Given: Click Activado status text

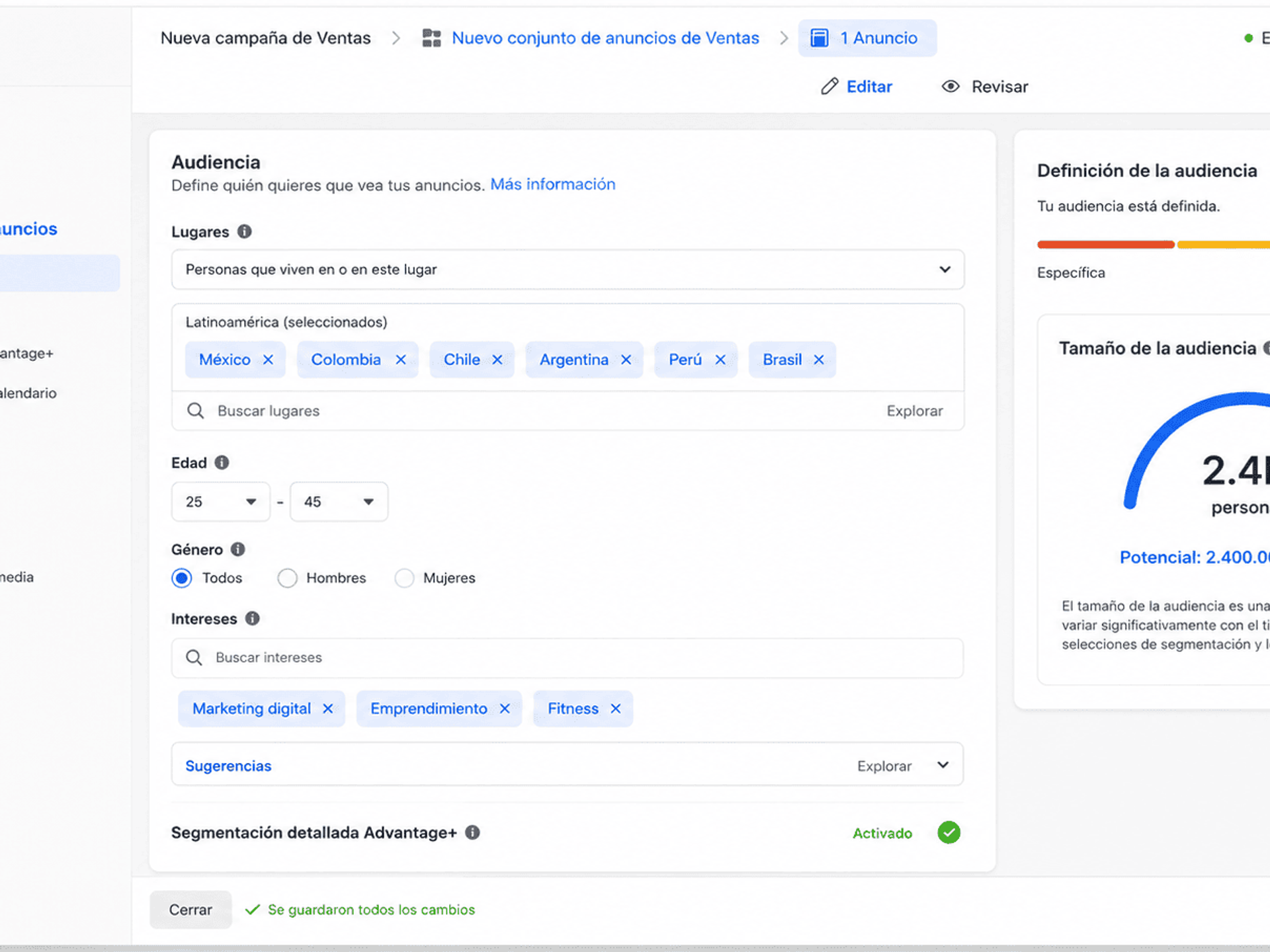Looking at the screenshot, I should pyautogui.click(x=882, y=833).
